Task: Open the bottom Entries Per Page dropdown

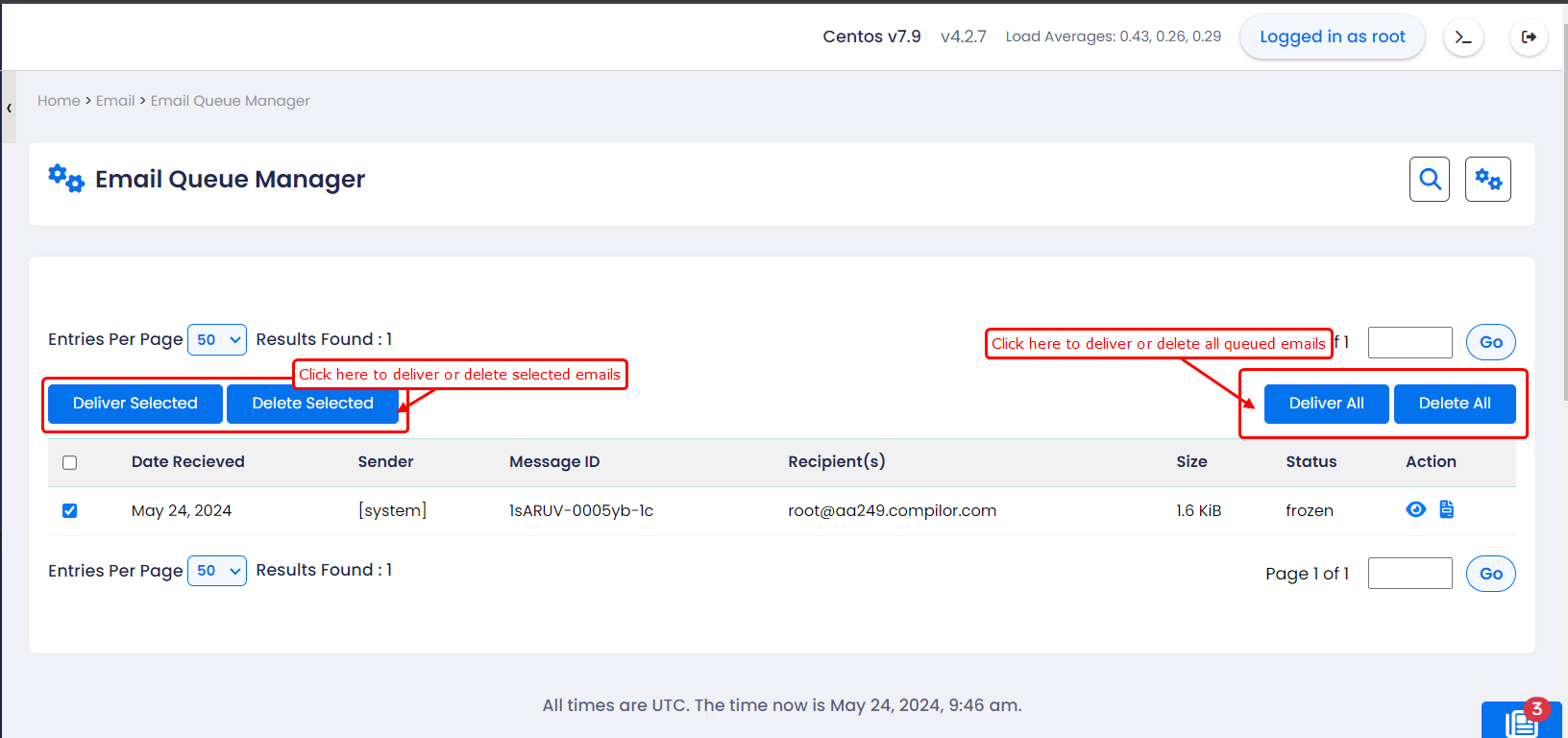Action: click(x=217, y=571)
